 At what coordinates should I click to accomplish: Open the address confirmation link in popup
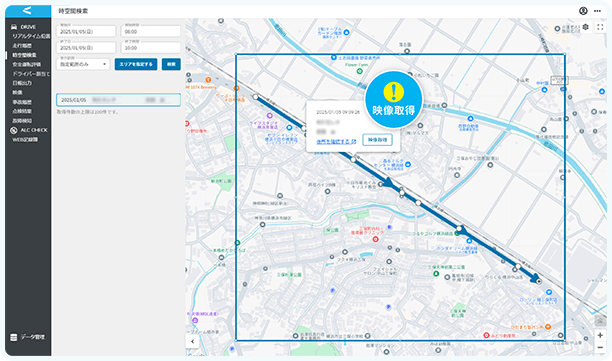336,141
